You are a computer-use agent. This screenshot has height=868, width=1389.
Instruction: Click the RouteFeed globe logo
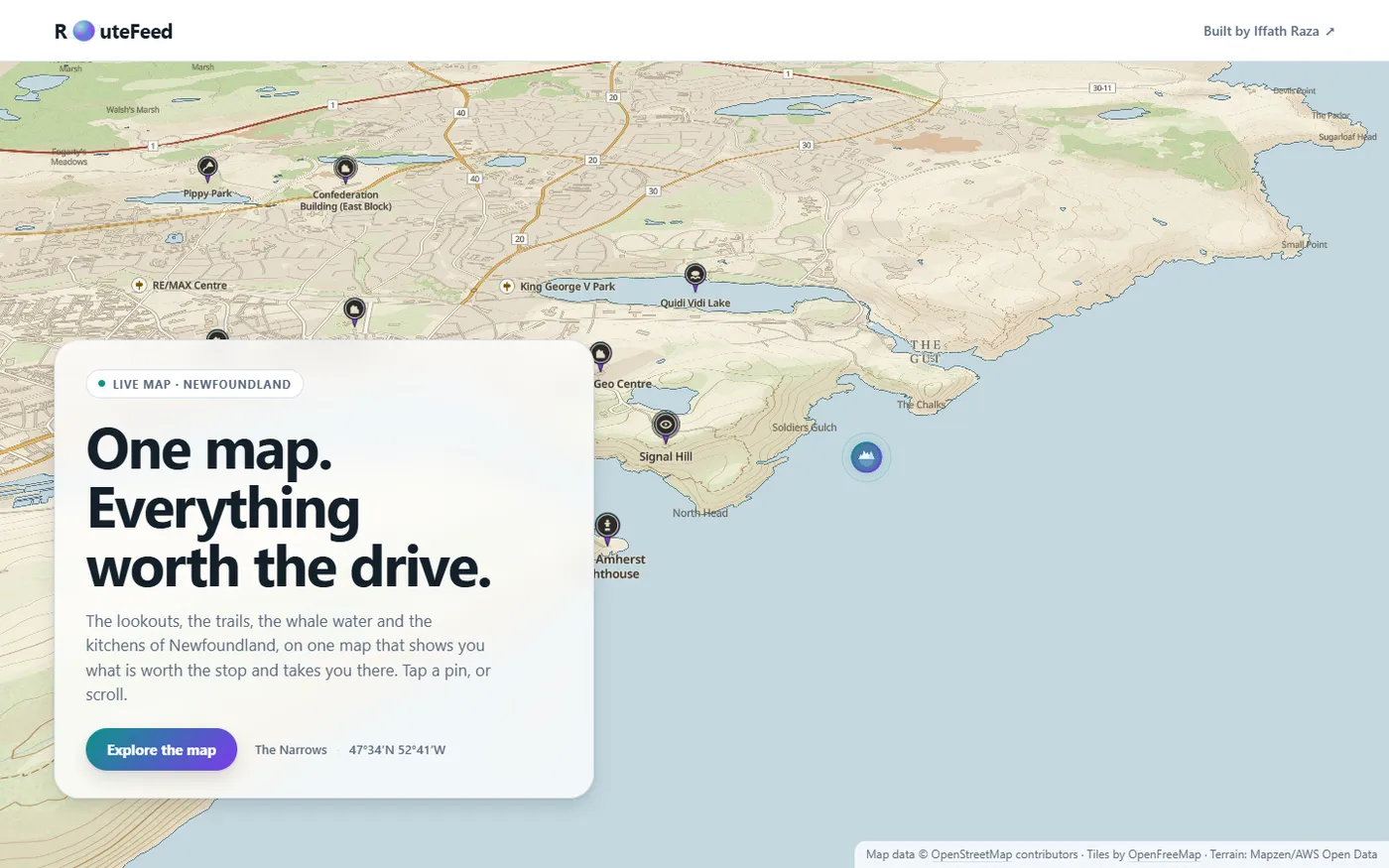coord(84,31)
